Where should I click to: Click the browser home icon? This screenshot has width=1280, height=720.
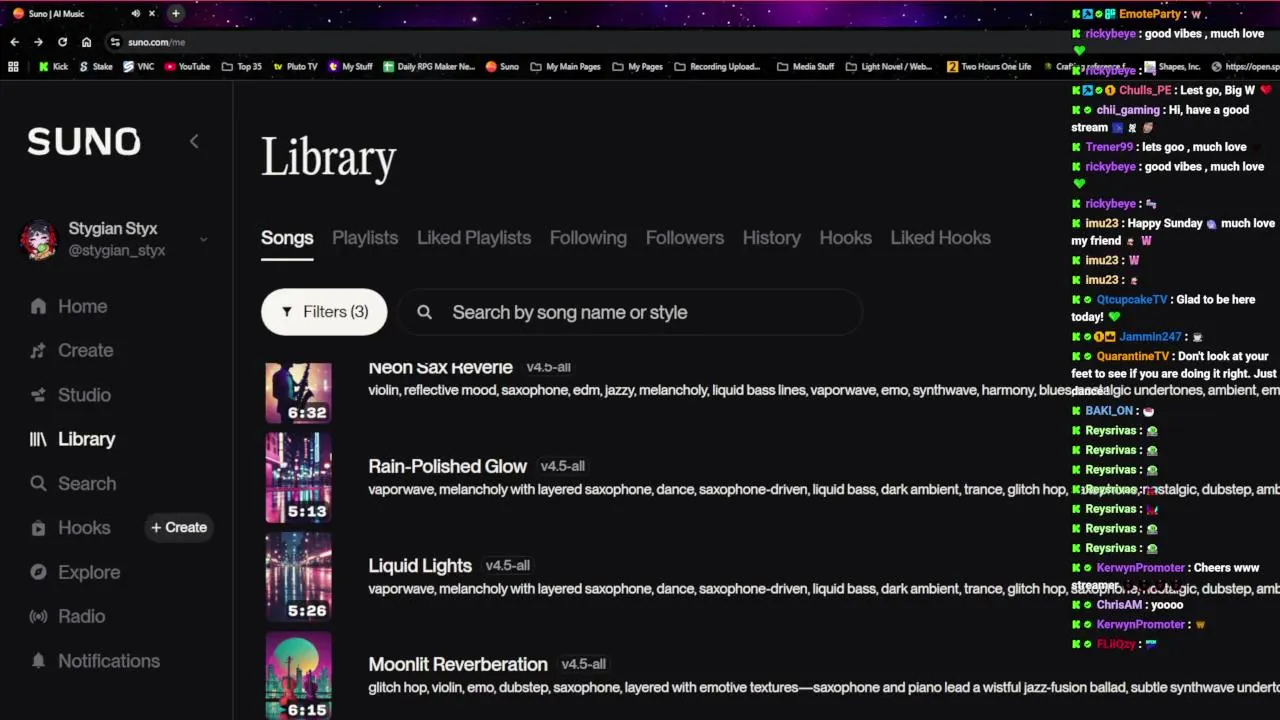click(86, 42)
